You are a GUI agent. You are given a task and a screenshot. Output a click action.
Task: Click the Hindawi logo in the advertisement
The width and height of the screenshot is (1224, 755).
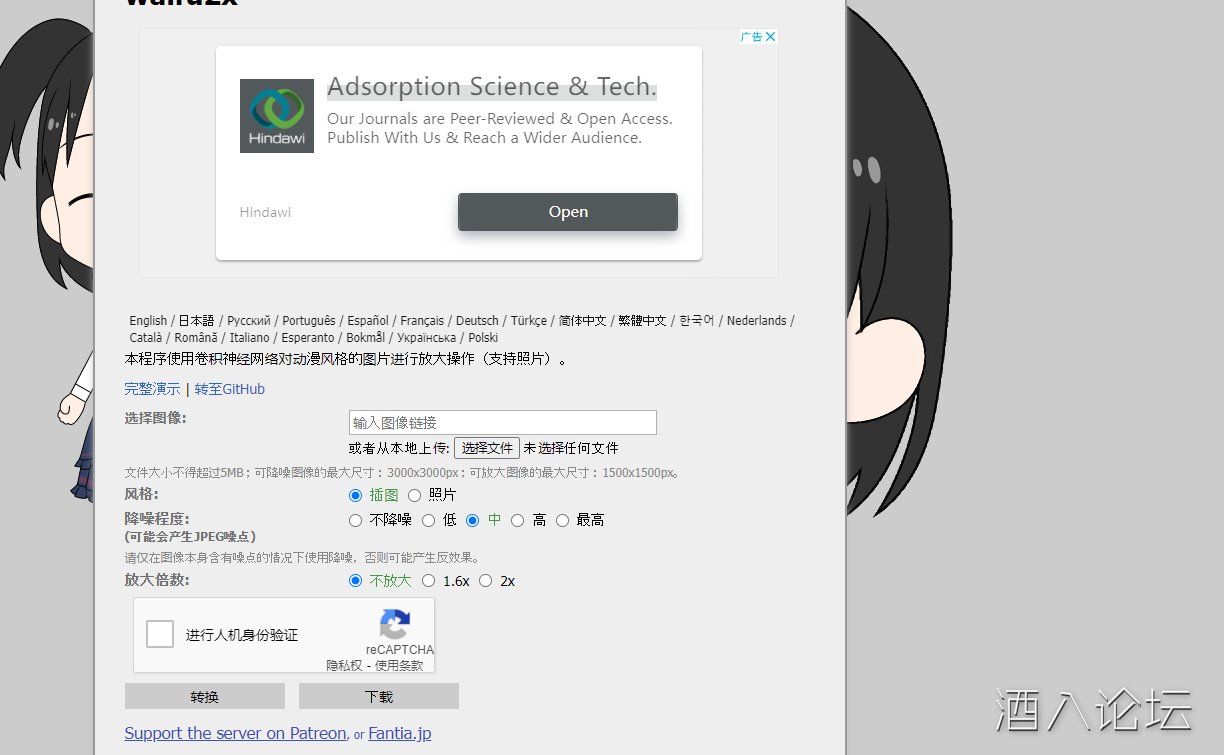click(276, 115)
